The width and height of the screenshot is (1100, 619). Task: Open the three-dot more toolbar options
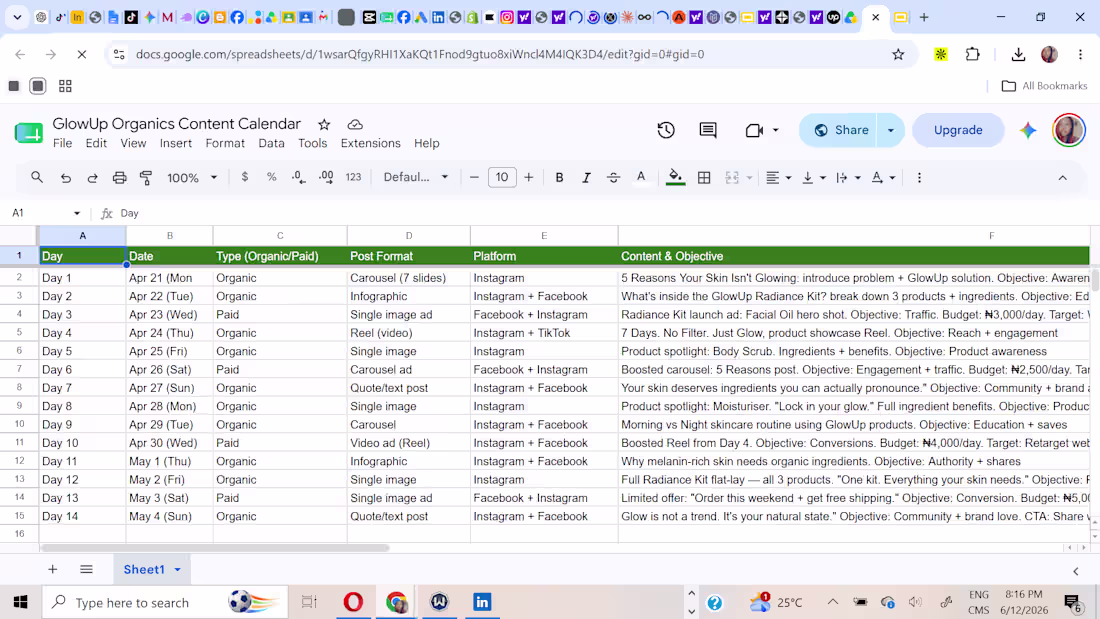click(919, 178)
